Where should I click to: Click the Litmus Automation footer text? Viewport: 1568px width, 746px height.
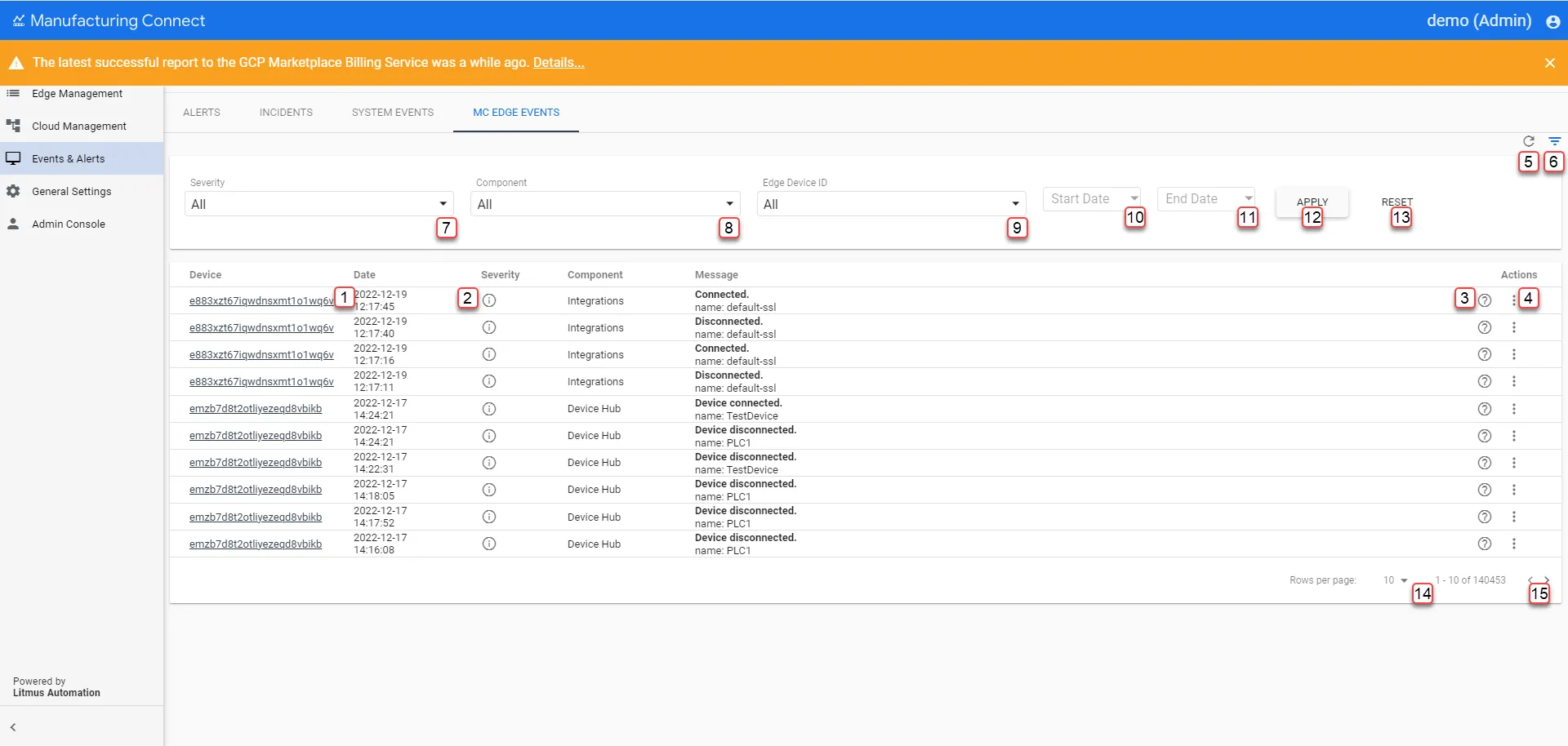click(x=56, y=693)
